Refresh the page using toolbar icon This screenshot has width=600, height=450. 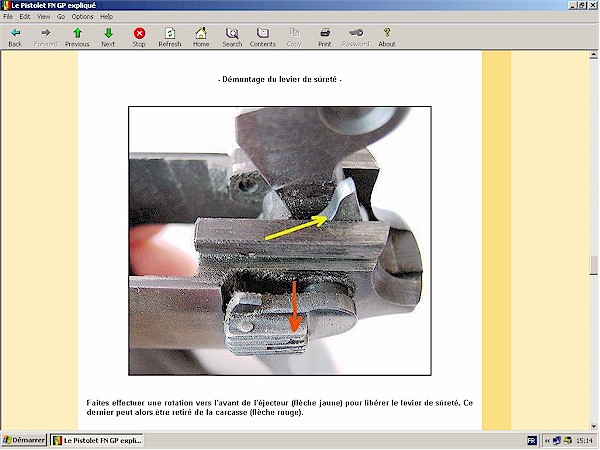coord(170,37)
